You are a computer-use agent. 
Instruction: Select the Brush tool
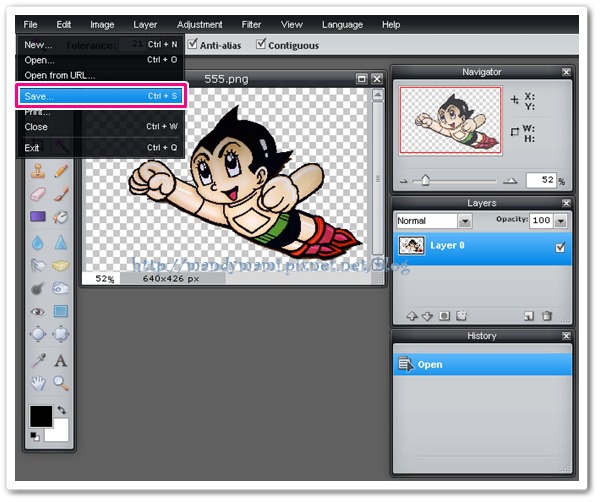point(61,194)
